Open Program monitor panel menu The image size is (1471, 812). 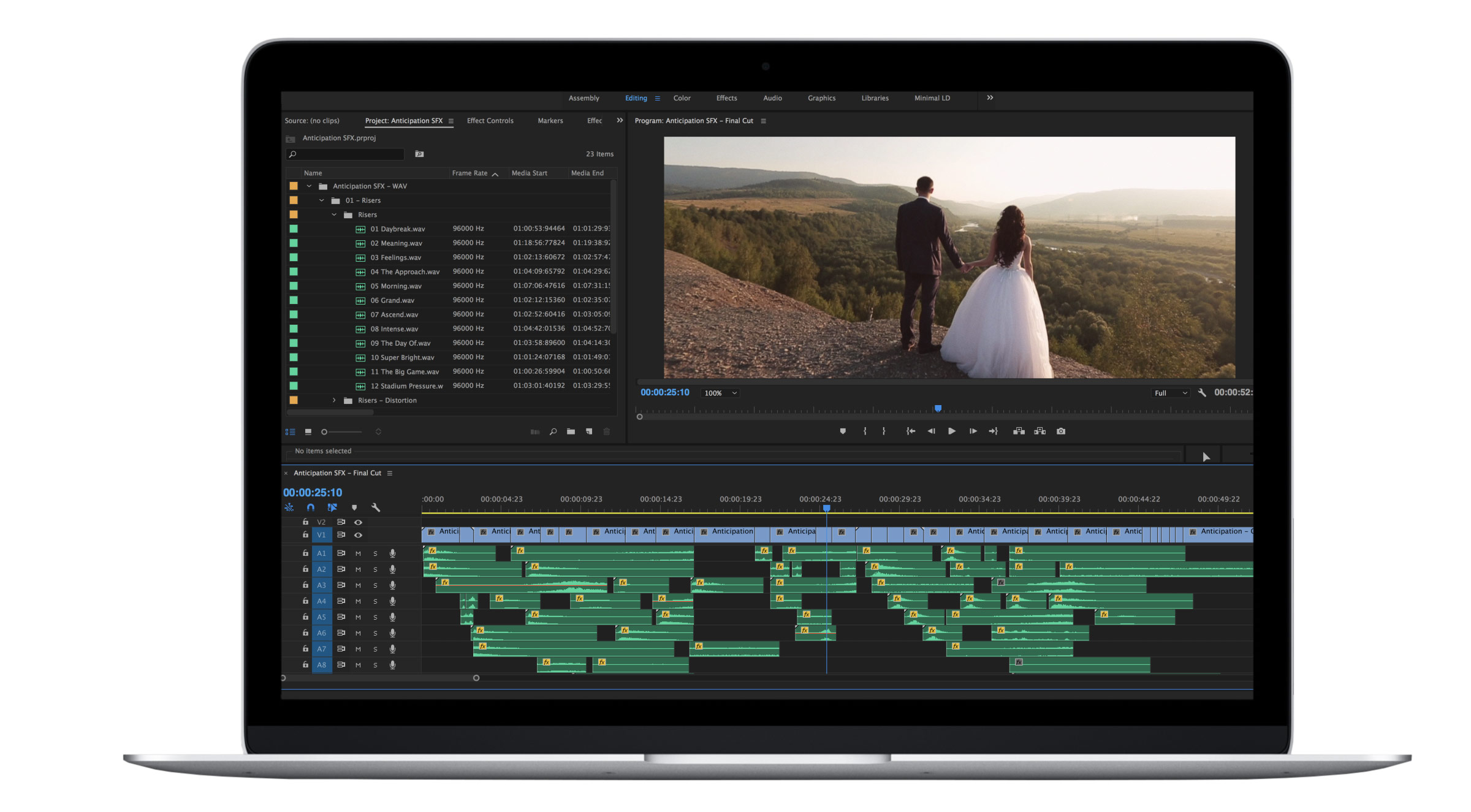[x=763, y=121]
